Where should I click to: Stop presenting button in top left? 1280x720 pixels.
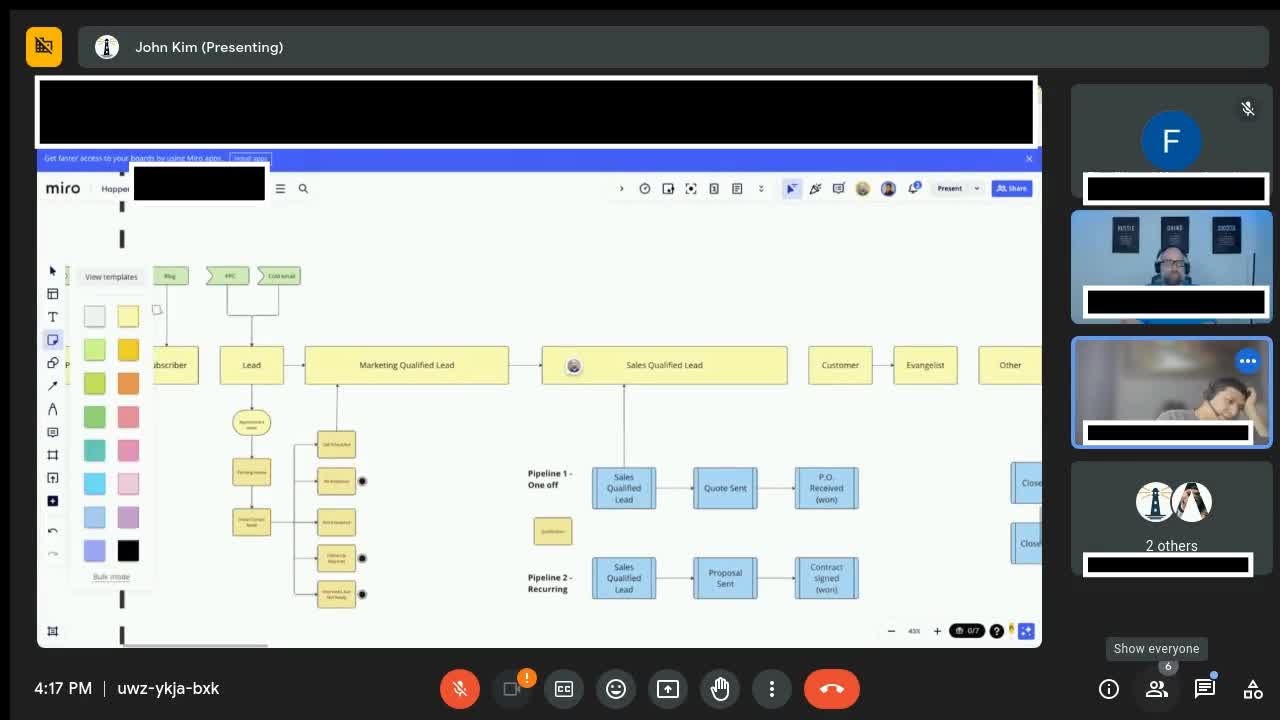44,47
